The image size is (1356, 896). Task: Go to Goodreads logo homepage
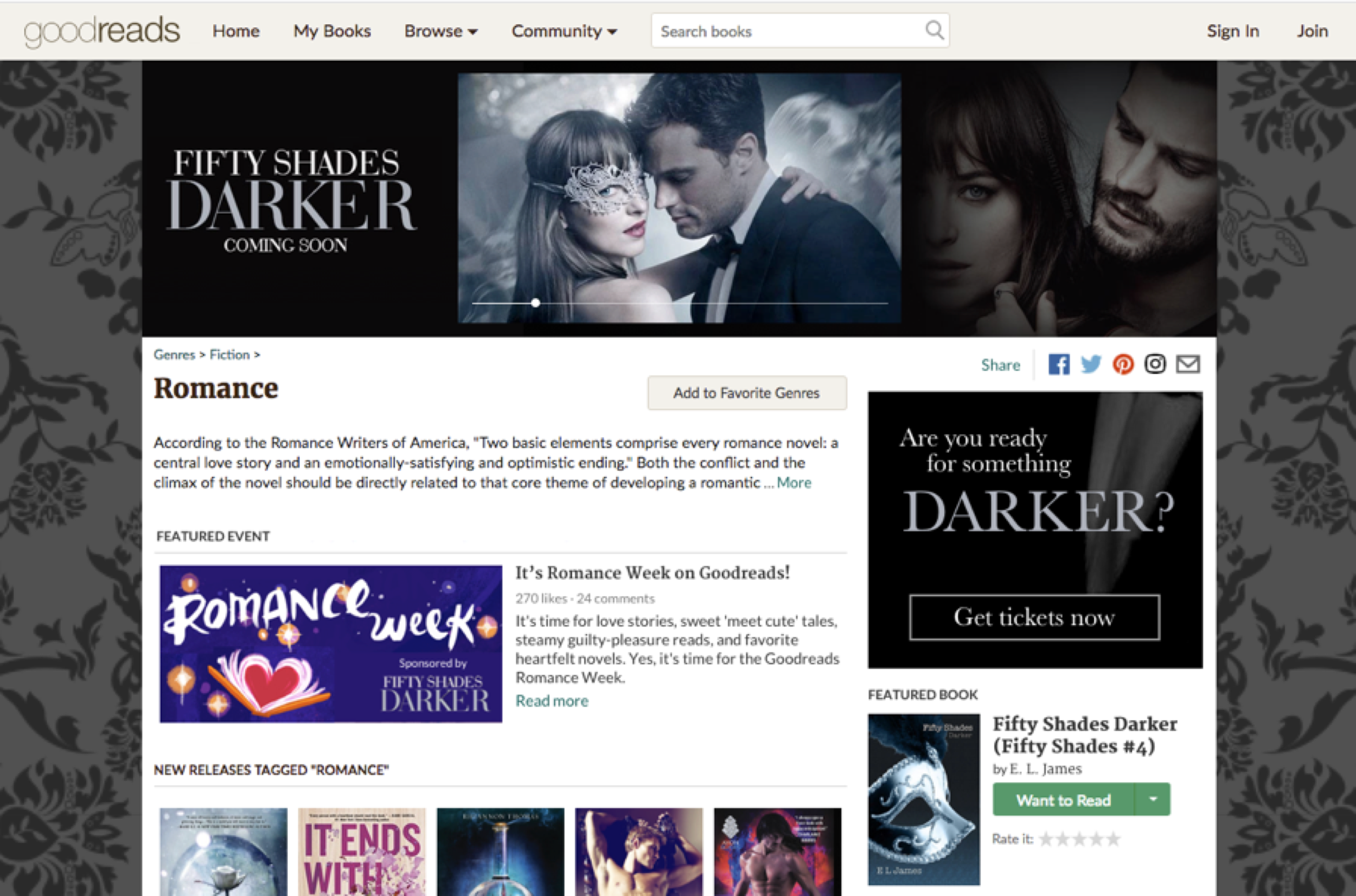tap(102, 31)
